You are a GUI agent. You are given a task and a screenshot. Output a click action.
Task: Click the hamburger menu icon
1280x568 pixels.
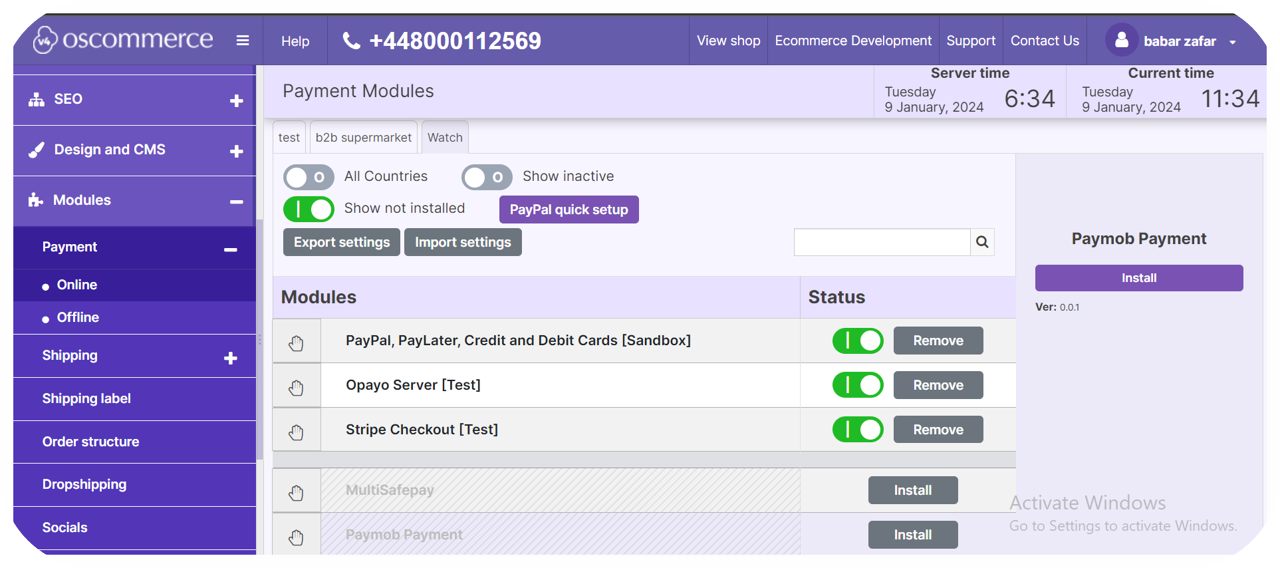pyautogui.click(x=242, y=41)
